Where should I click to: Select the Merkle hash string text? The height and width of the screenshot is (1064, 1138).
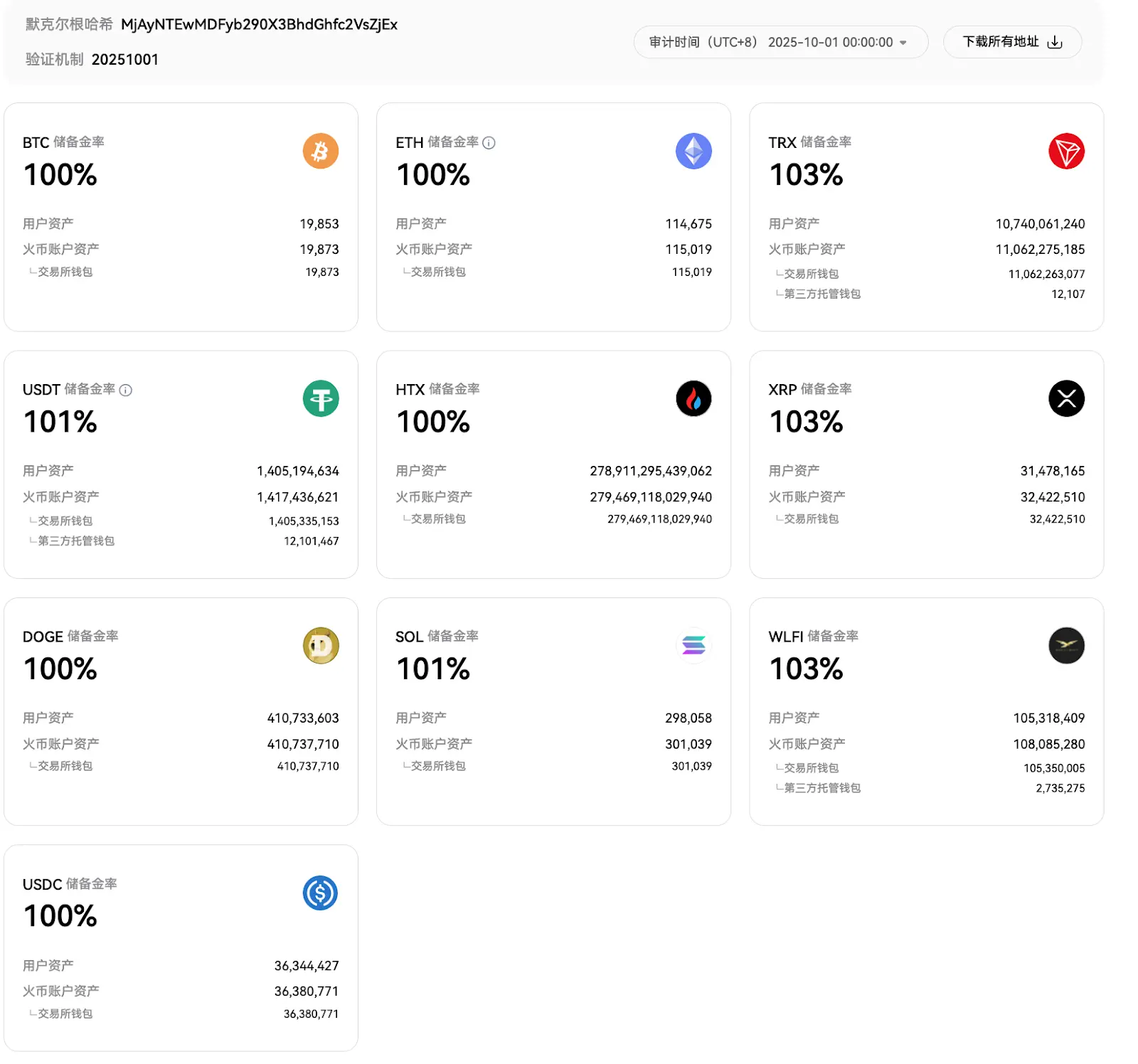[259, 25]
